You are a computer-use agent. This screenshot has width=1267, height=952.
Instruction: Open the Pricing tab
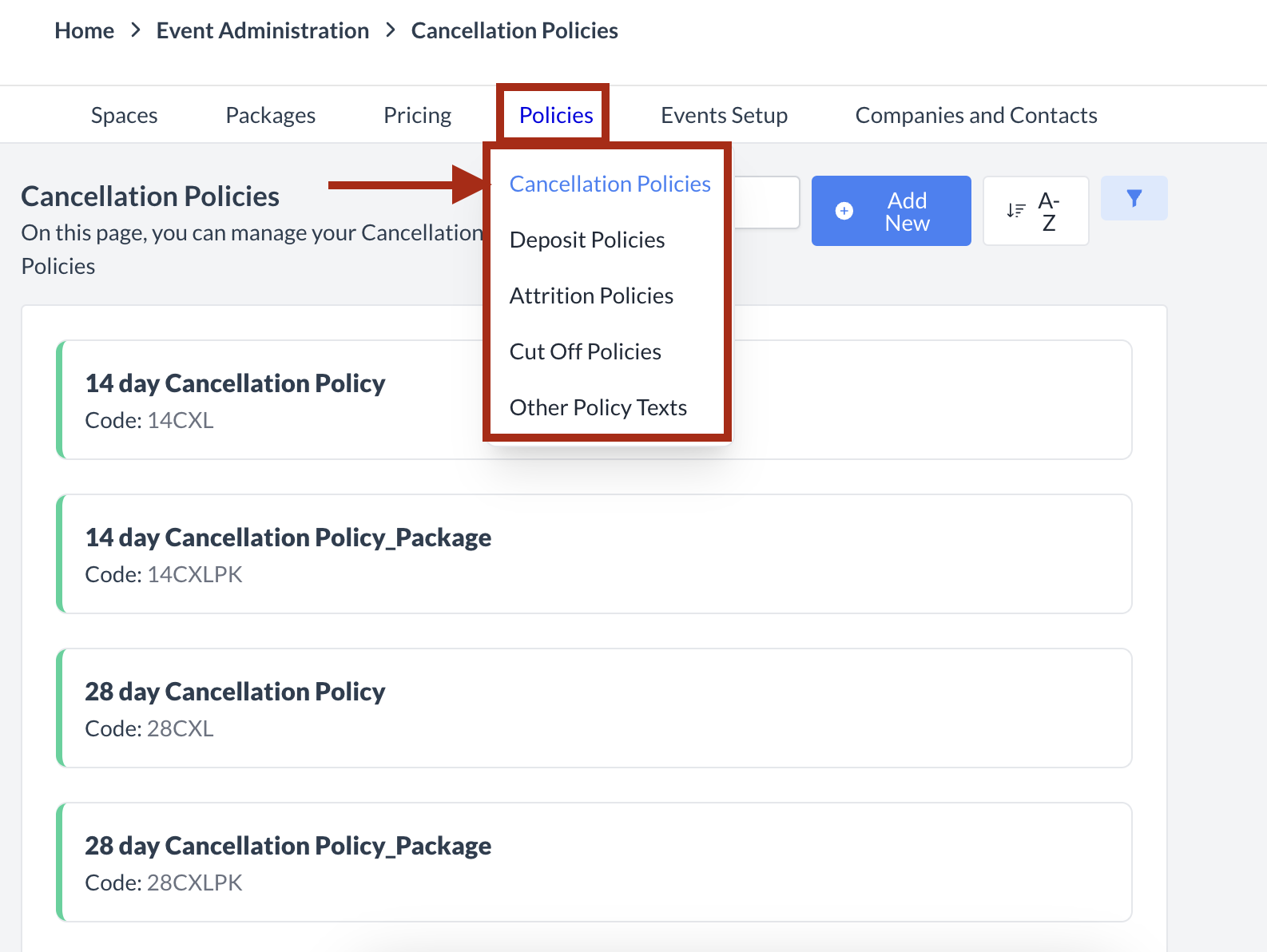click(x=417, y=115)
